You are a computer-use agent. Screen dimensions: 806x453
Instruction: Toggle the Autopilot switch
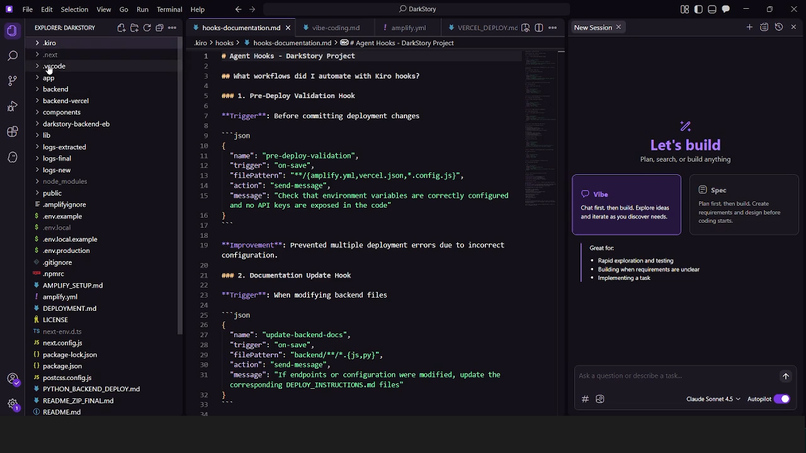click(781, 399)
